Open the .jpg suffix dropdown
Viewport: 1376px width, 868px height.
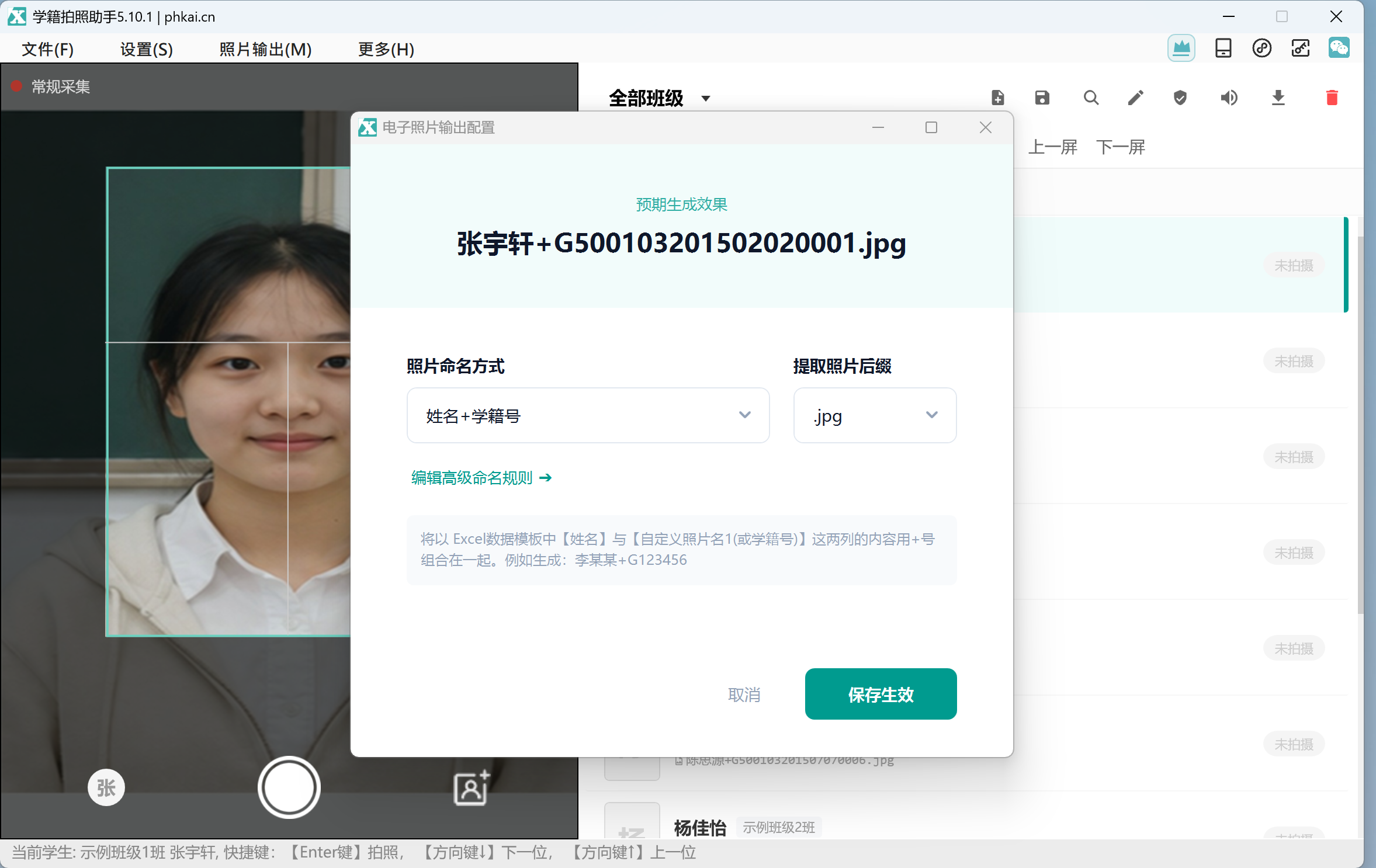click(x=875, y=415)
